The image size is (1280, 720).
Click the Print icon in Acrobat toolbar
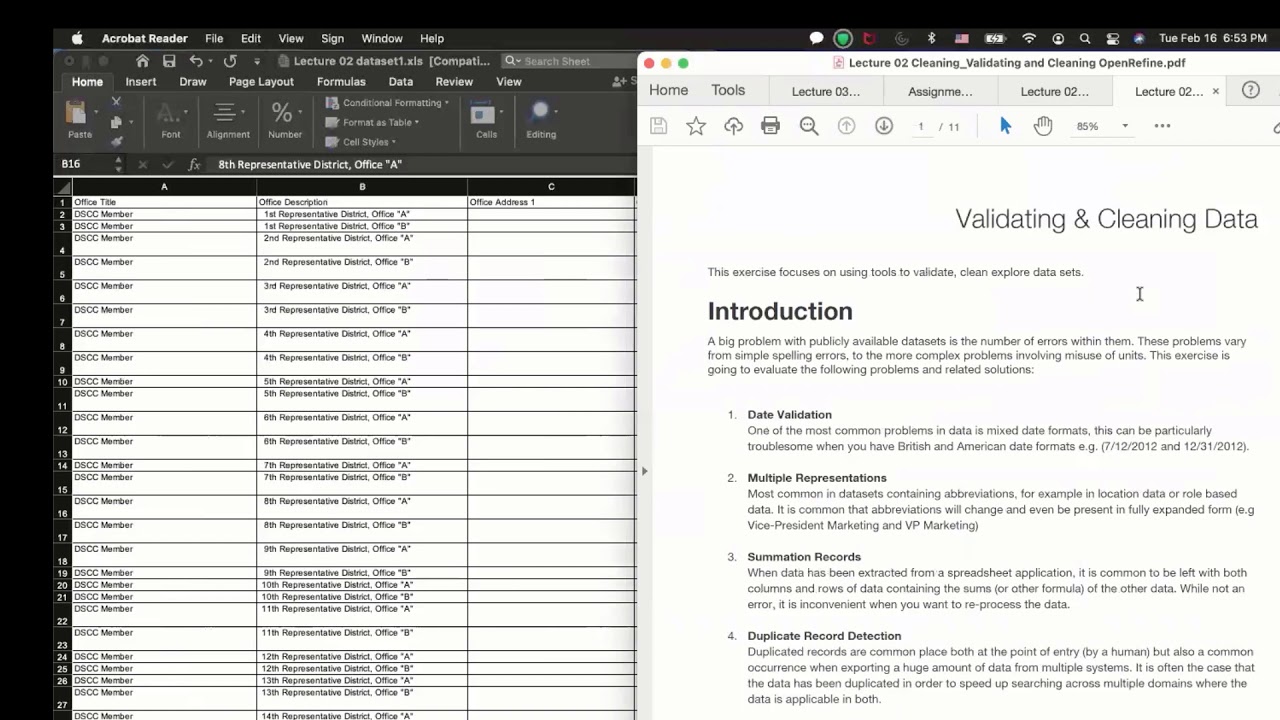pos(770,126)
